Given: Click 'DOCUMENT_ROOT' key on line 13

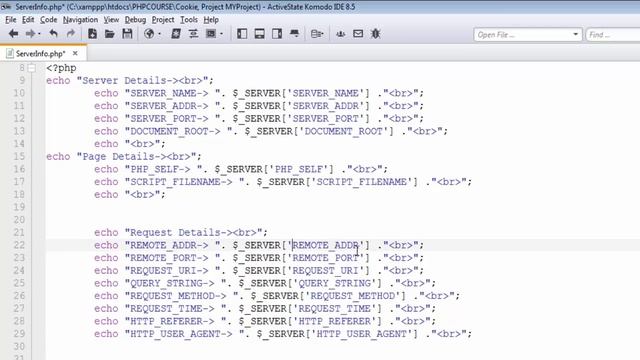Looking at the screenshot, I should (x=344, y=131).
